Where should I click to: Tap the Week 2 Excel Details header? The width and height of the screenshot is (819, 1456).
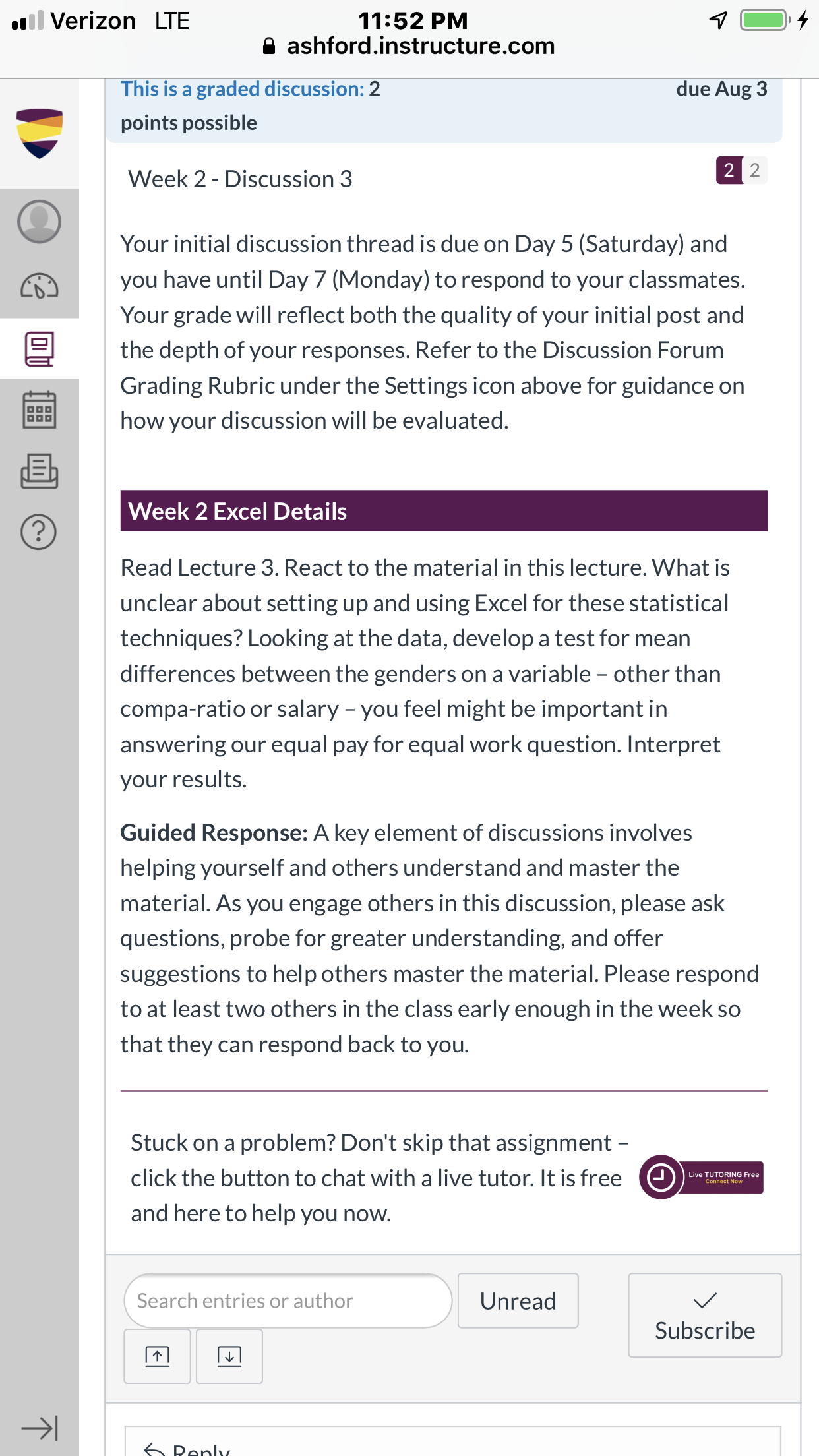tap(444, 511)
